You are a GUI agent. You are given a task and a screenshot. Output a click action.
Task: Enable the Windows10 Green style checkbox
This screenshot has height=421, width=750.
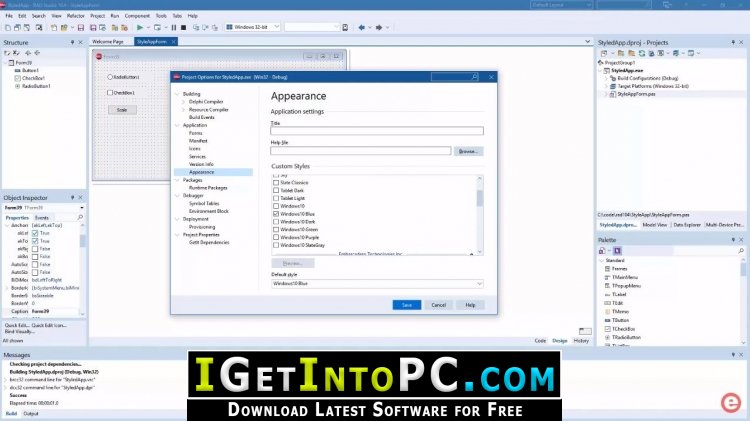(x=276, y=230)
